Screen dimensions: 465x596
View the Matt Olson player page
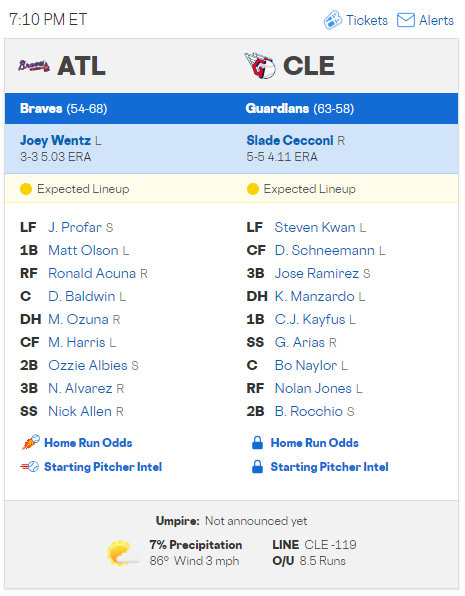[83, 250]
